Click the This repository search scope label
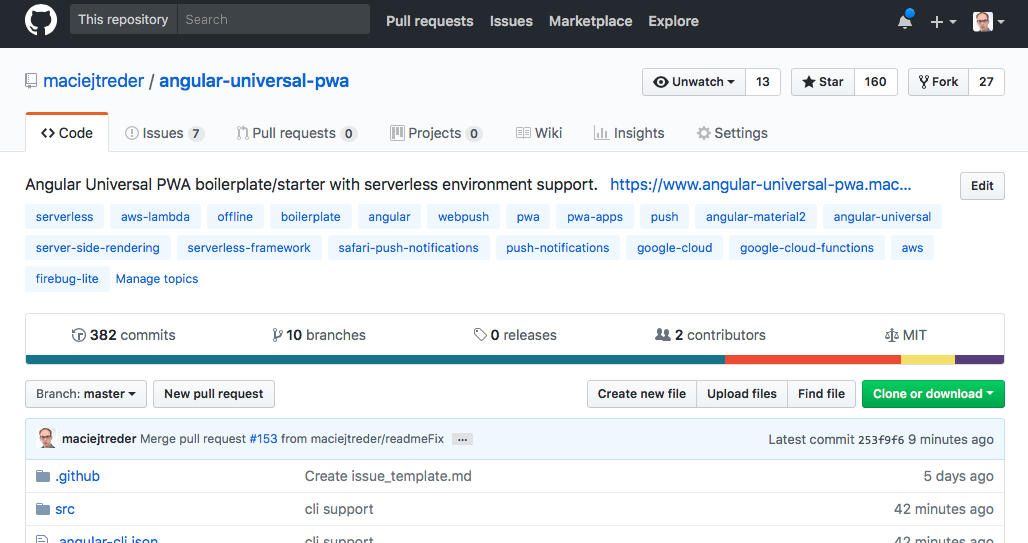 [123, 20]
